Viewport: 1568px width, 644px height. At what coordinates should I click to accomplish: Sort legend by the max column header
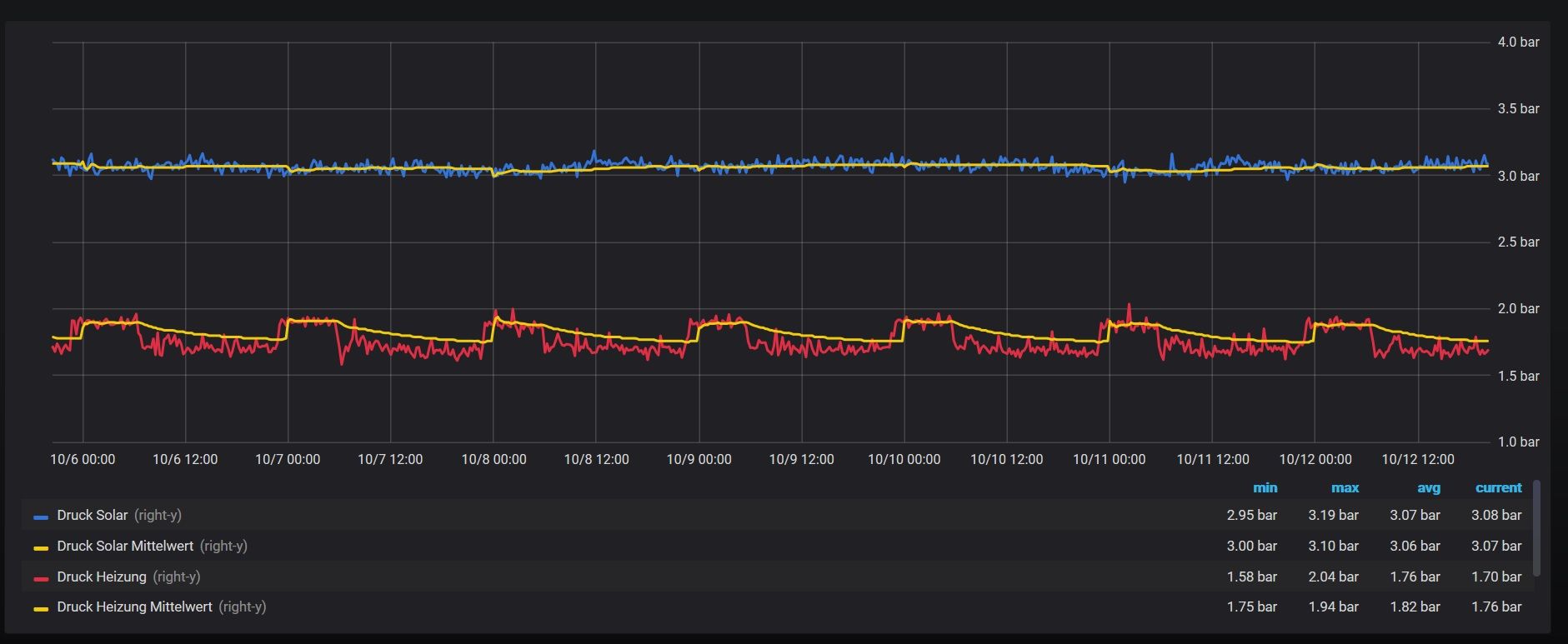[1345, 488]
